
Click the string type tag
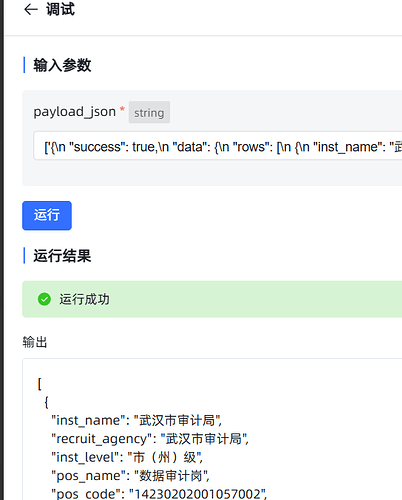pos(149,112)
